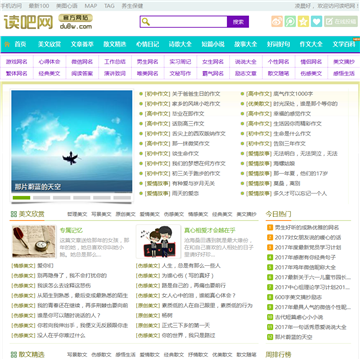Open 故事大全 in main navigation

[x=246, y=44]
